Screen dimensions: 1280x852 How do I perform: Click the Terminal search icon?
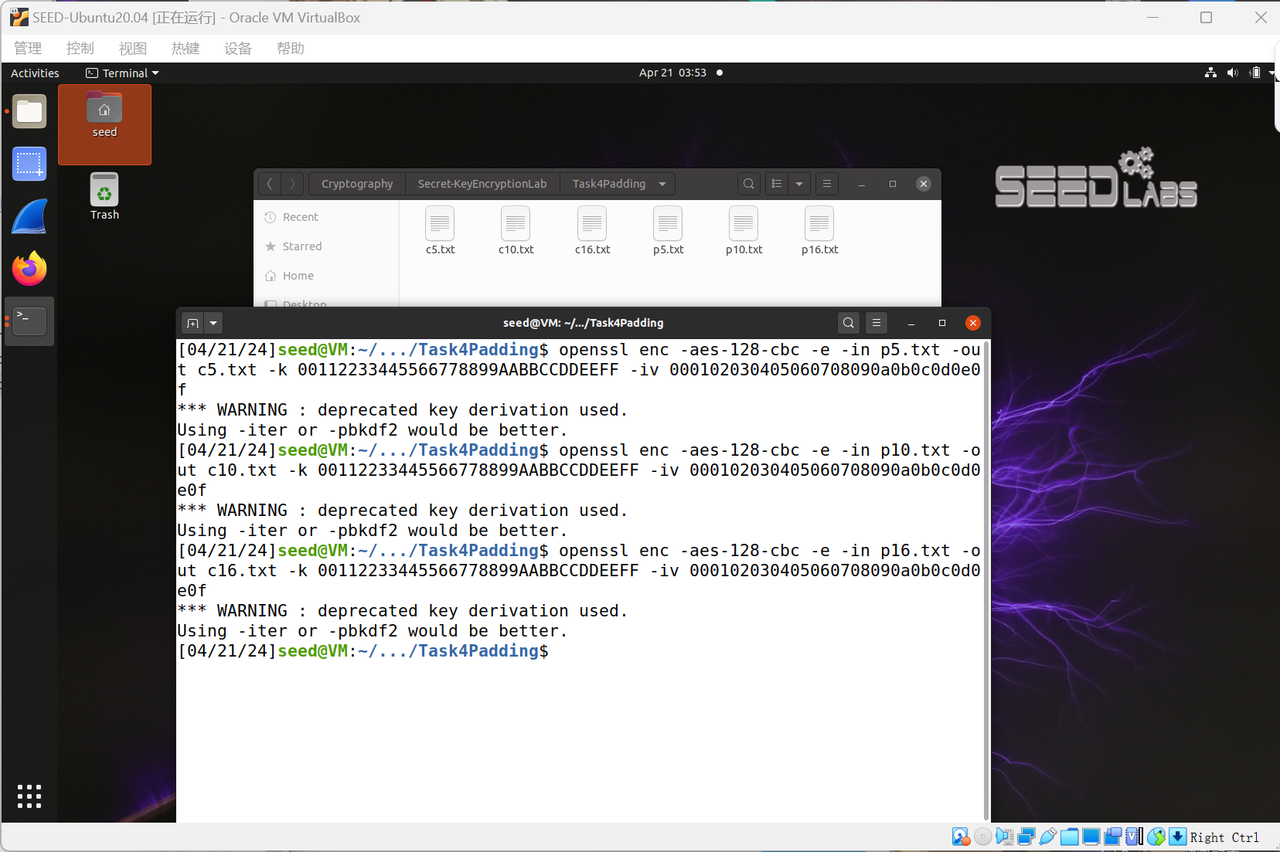(x=848, y=323)
